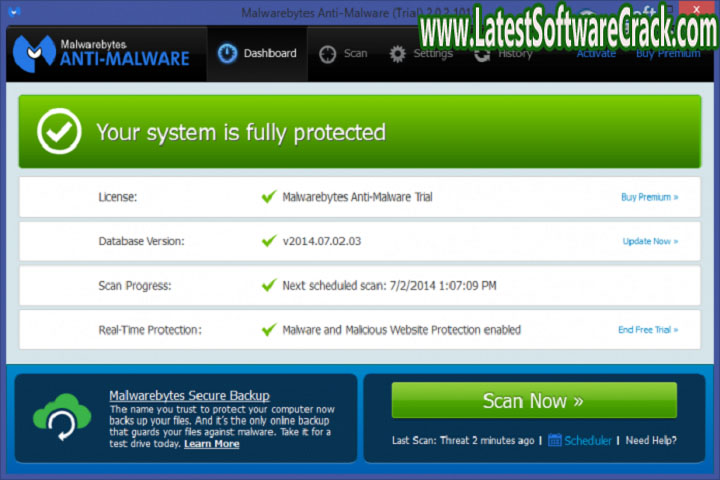
Task: Click 'Malwarebytes Anti-Malware Trial' license text
Action: tap(357, 197)
